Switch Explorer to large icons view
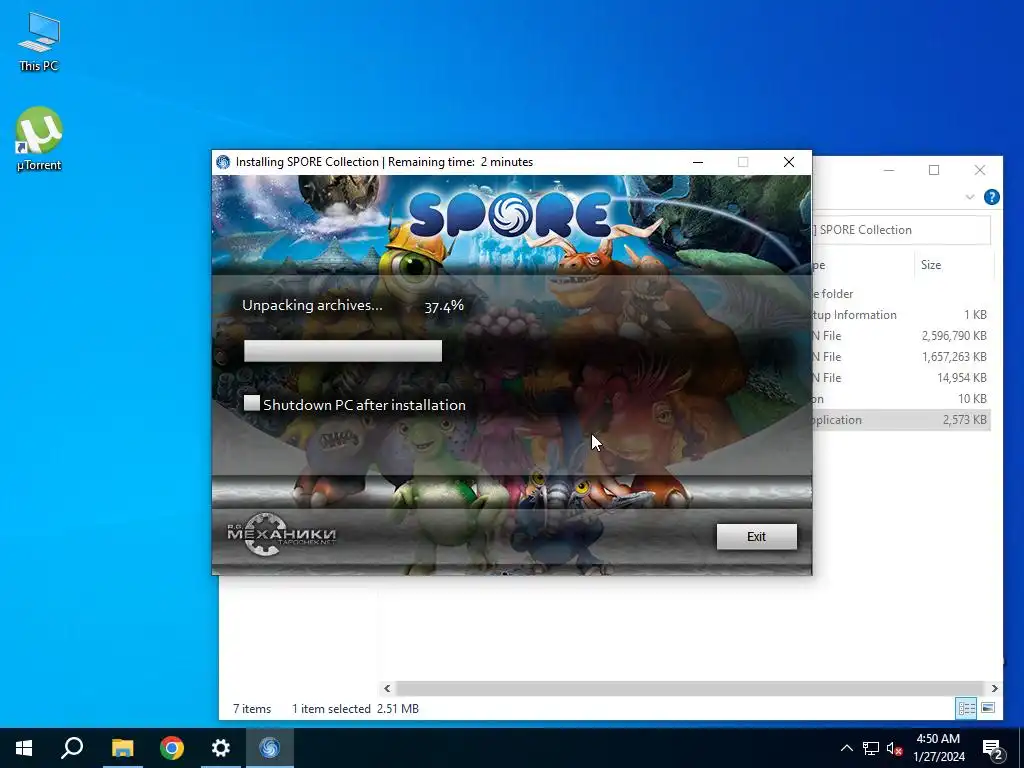This screenshot has height=768, width=1024. (x=988, y=708)
